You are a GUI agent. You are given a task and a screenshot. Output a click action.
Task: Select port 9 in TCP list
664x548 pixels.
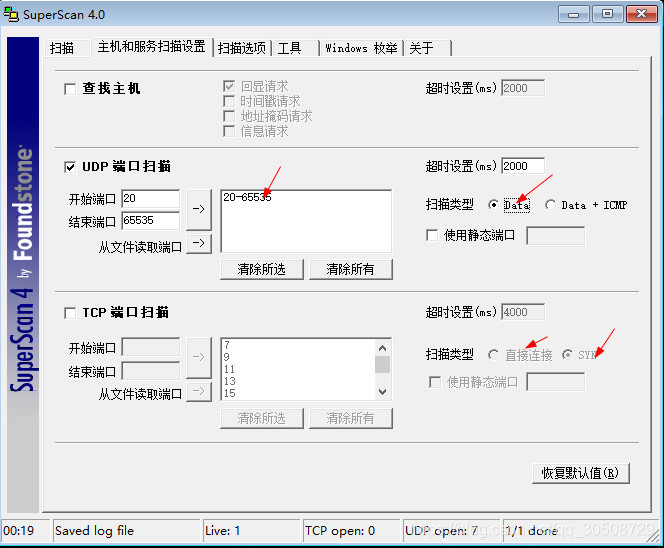pyautogui.click(x=227, y=357)
